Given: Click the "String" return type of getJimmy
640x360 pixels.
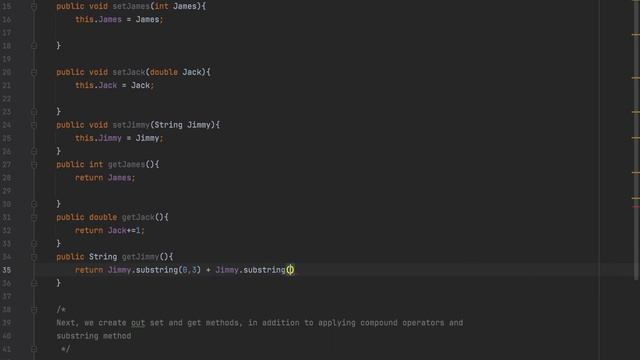Looking at the screenshot, I should tap(103, 257).
